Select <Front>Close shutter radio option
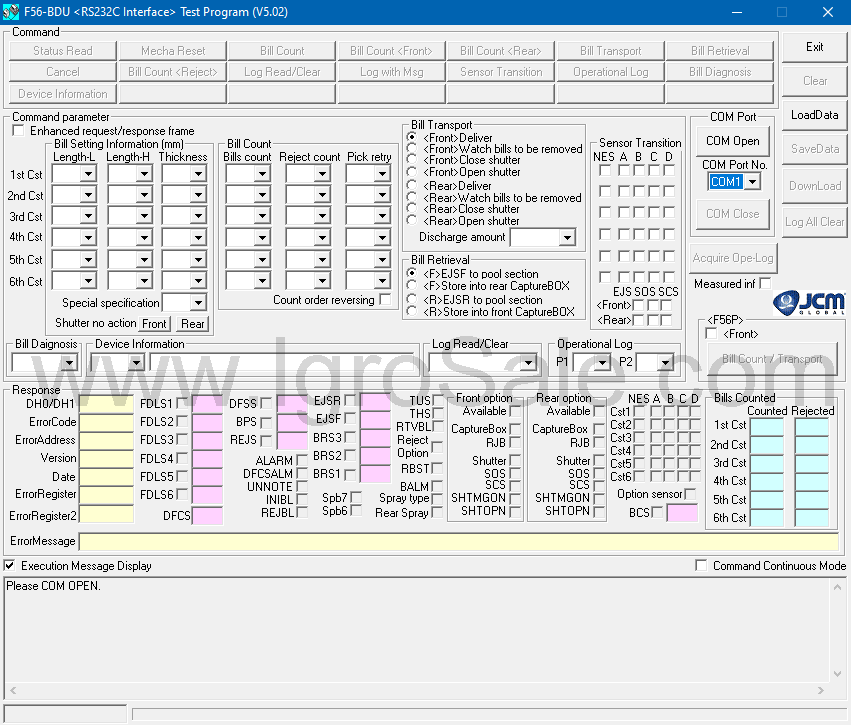The image size is (851, 725). [412, 160]
